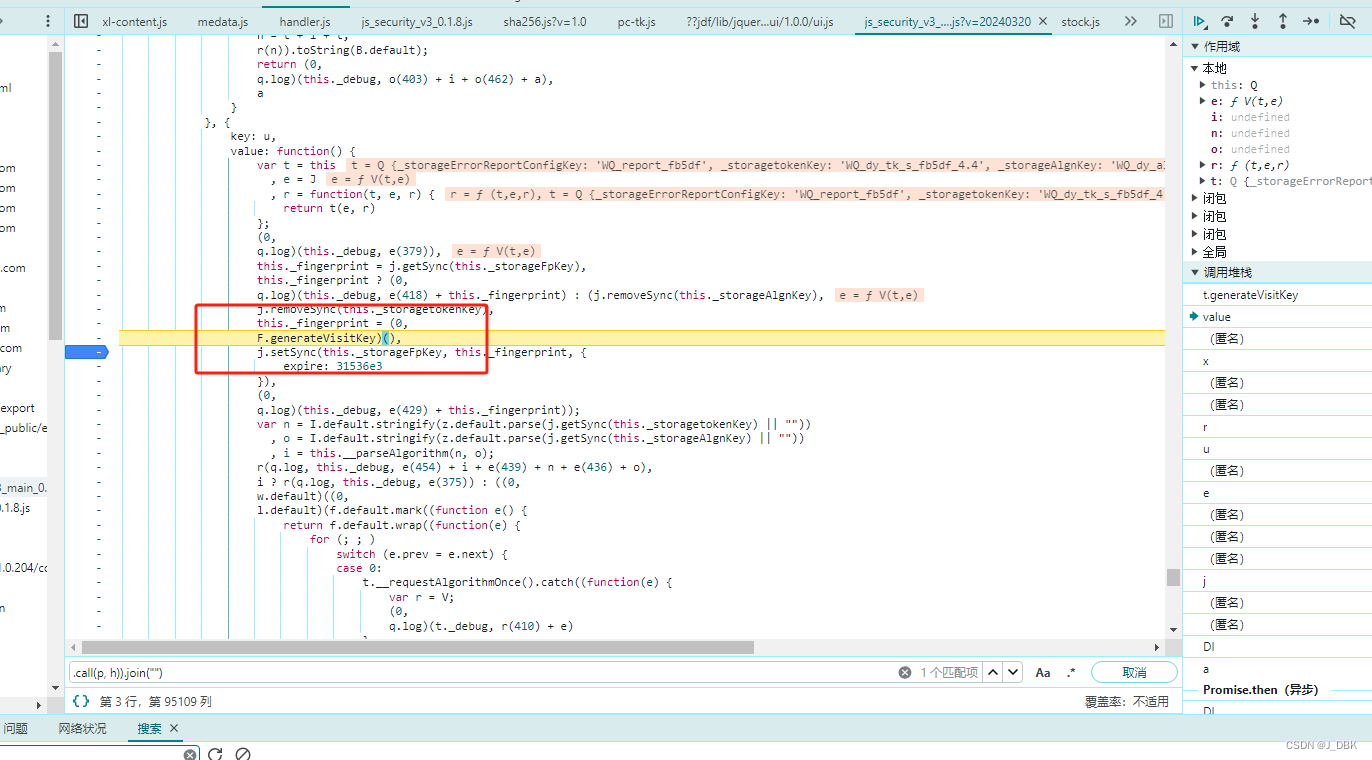Image resolution: width=1372 pixels, height=760 pixels.
Task: Deactivate all breakpoints icon
Action: point(1347,21)
